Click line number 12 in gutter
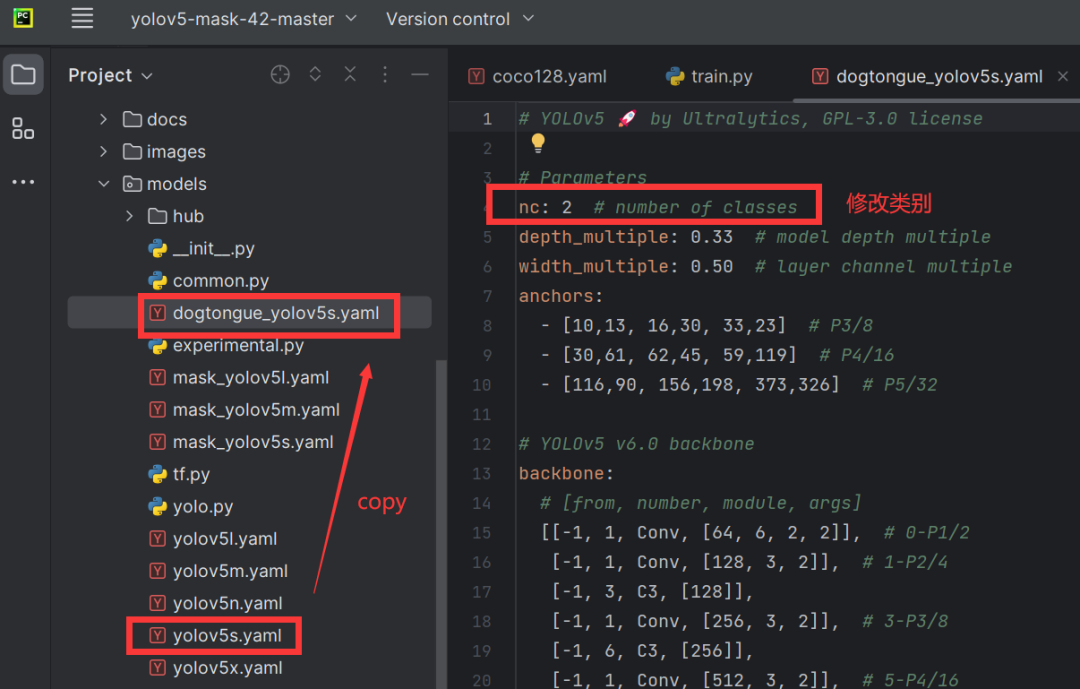This screenshot has width=1080, height=689. tap(481, 444)
